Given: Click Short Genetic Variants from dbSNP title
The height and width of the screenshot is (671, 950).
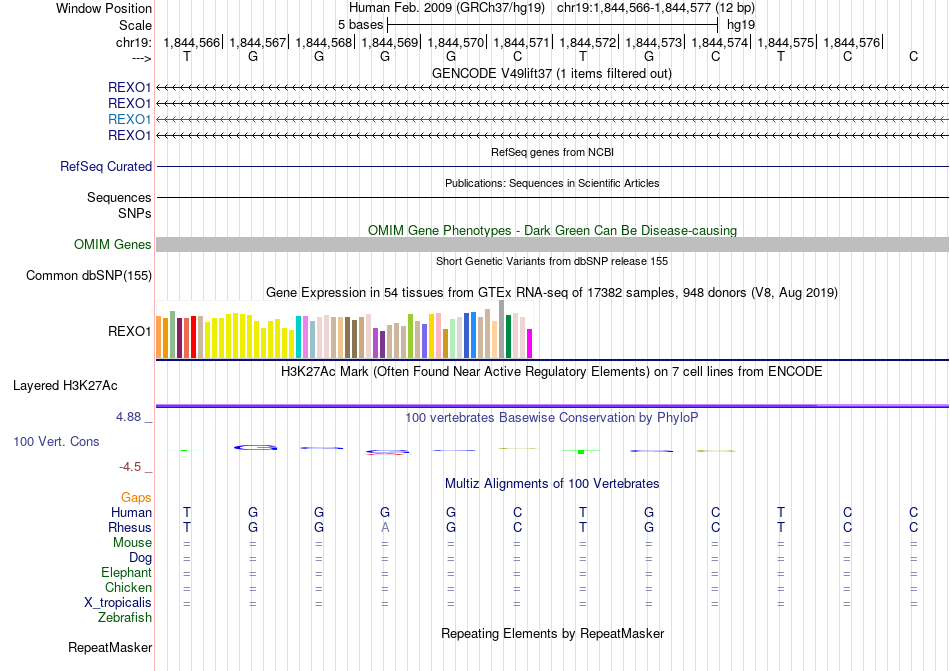Looking at the screenshot, I should point(552,261).
